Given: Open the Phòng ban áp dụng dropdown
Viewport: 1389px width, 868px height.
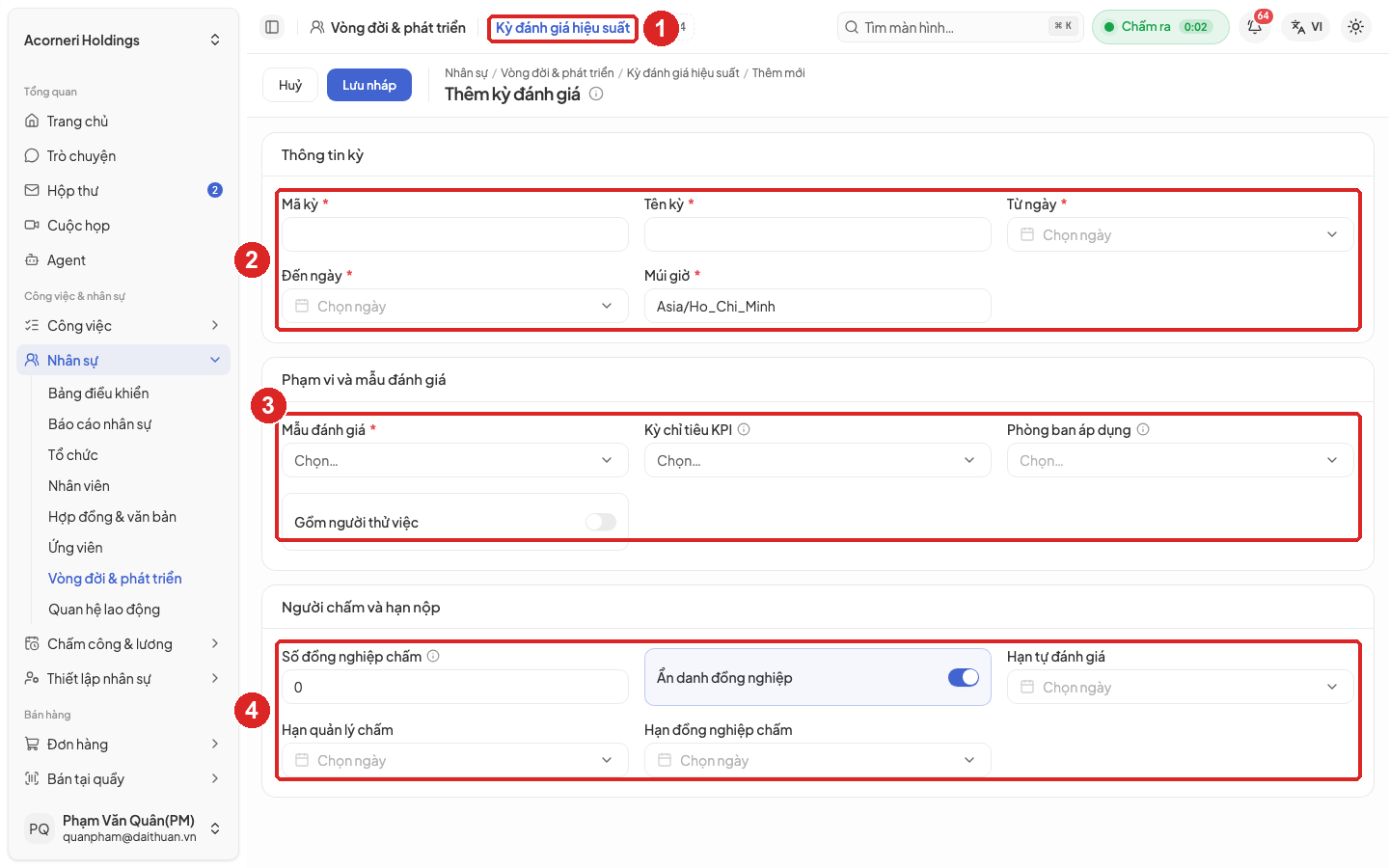Looking at the screenshot, I should coord(1181,461).
